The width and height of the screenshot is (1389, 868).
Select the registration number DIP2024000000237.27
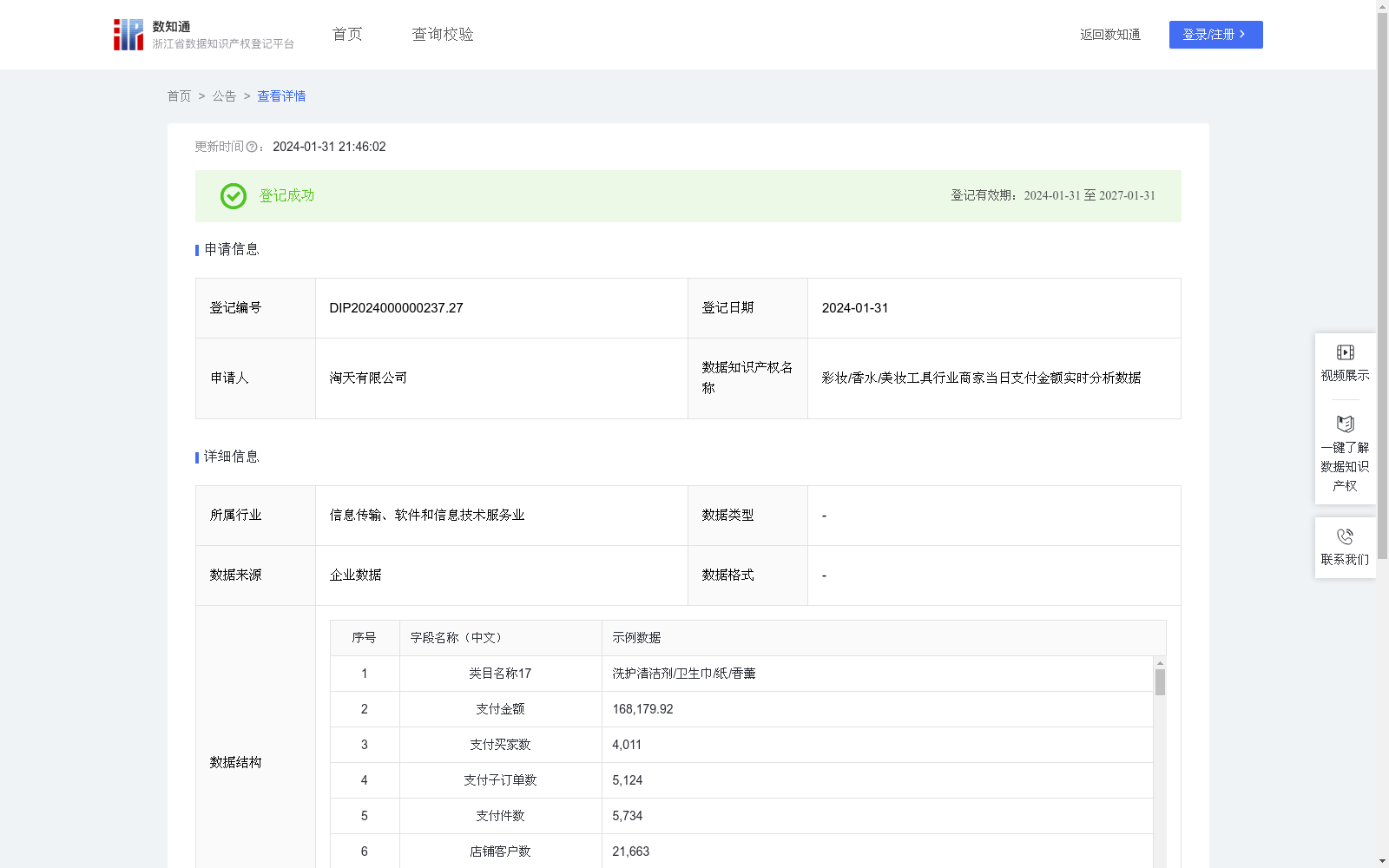coord(396,307)
